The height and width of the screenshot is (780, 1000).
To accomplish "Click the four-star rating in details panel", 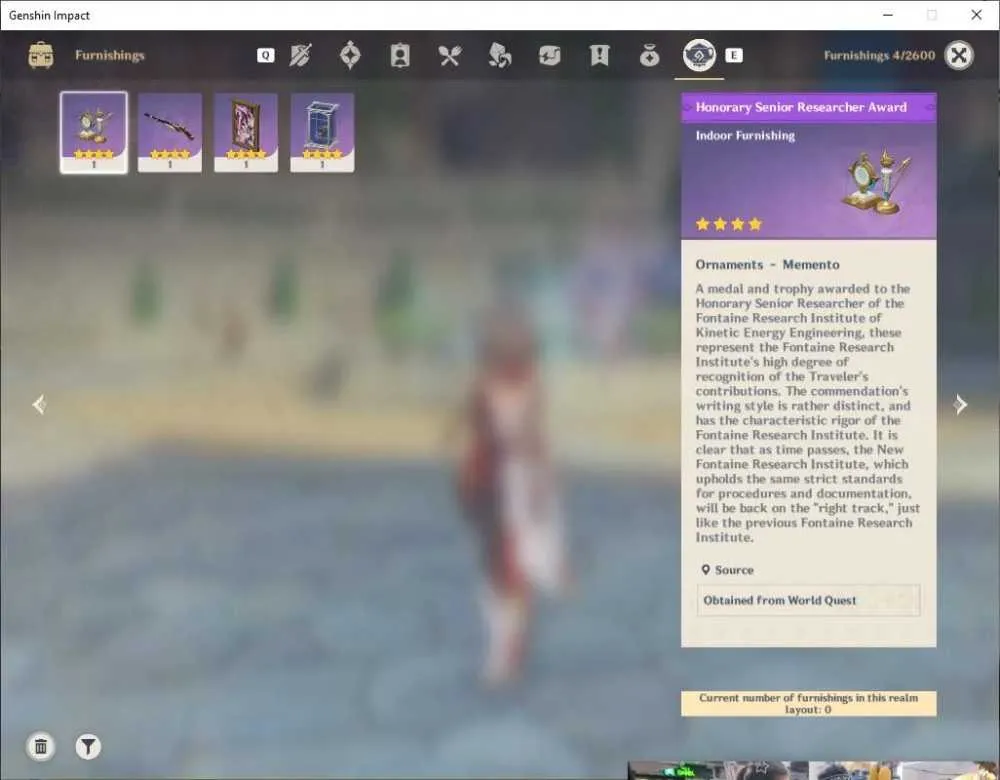I will coord(728,224).
